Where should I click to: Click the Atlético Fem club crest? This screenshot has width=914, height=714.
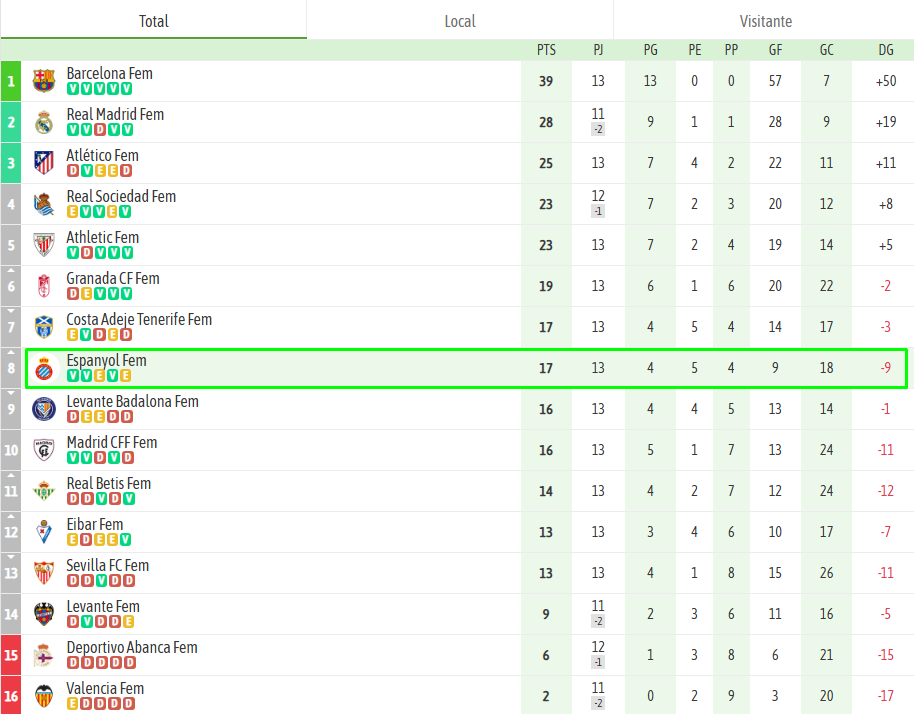pos(43,163)
